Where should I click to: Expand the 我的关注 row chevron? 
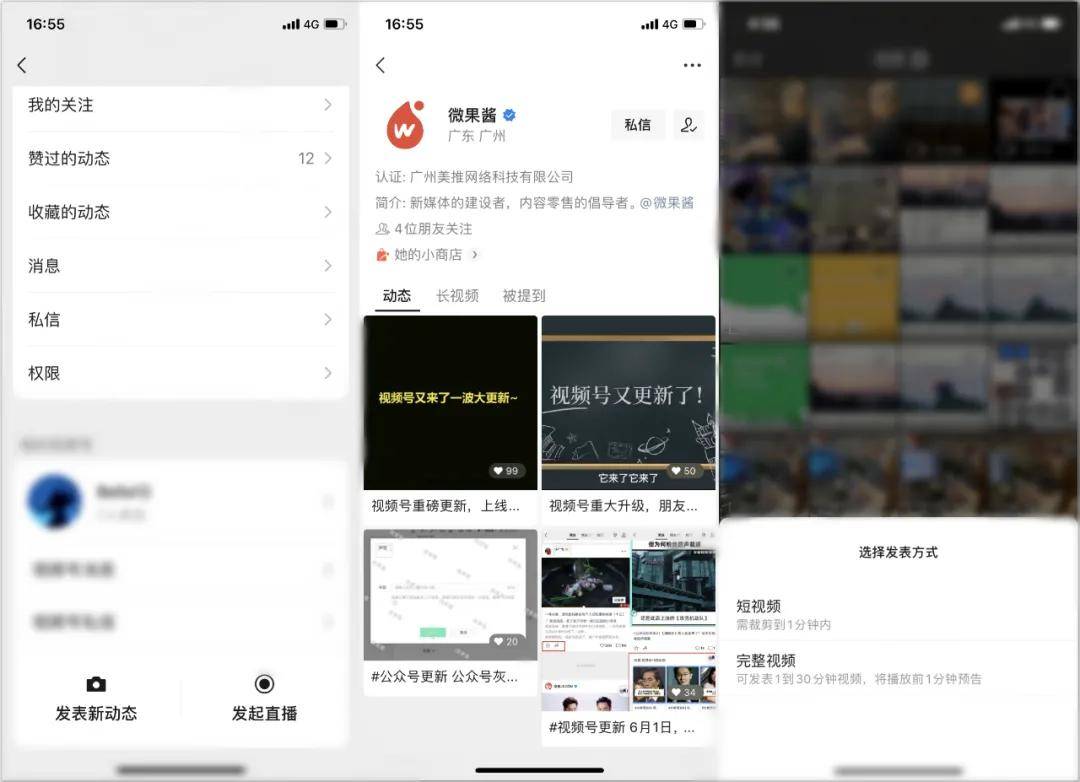point(327,105)
